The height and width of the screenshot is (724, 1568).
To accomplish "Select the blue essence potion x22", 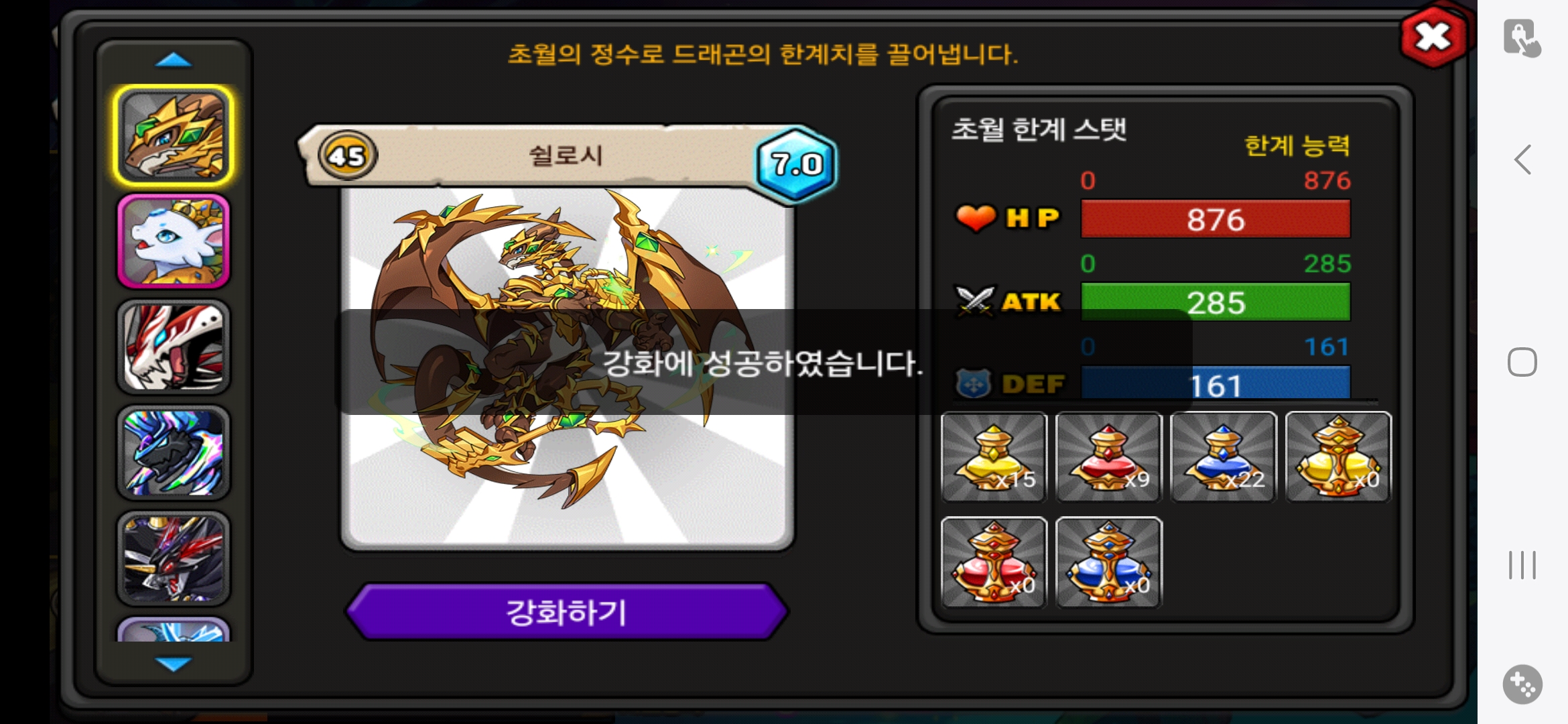I will [x=1223, y=457].
